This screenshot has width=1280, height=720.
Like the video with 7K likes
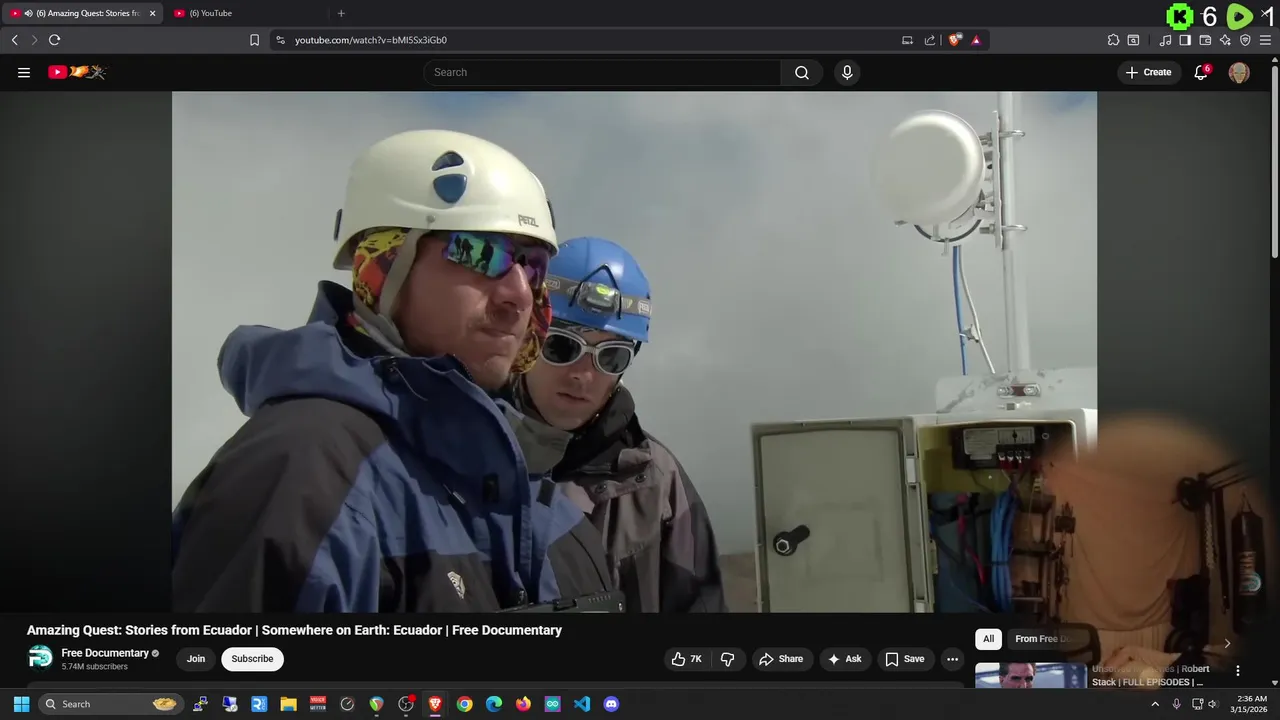pyautogui.click(x=687, y=659)
